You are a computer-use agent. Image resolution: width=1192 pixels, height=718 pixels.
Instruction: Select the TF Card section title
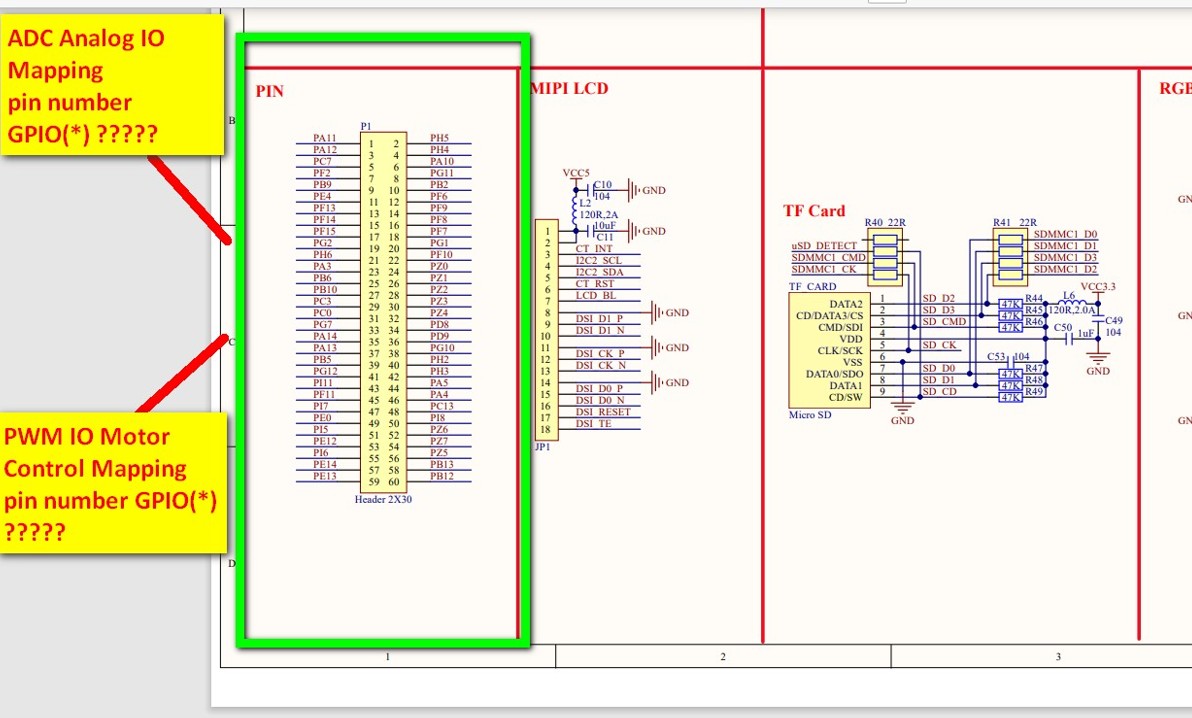click(814, 211)
